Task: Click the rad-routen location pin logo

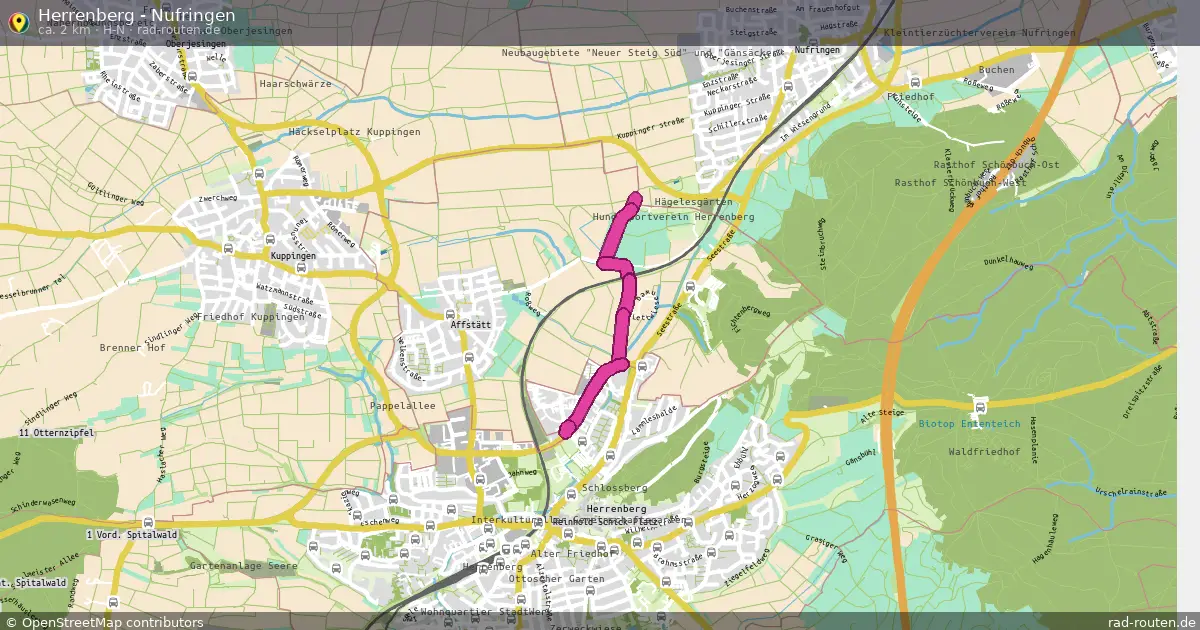Action: 18,20
